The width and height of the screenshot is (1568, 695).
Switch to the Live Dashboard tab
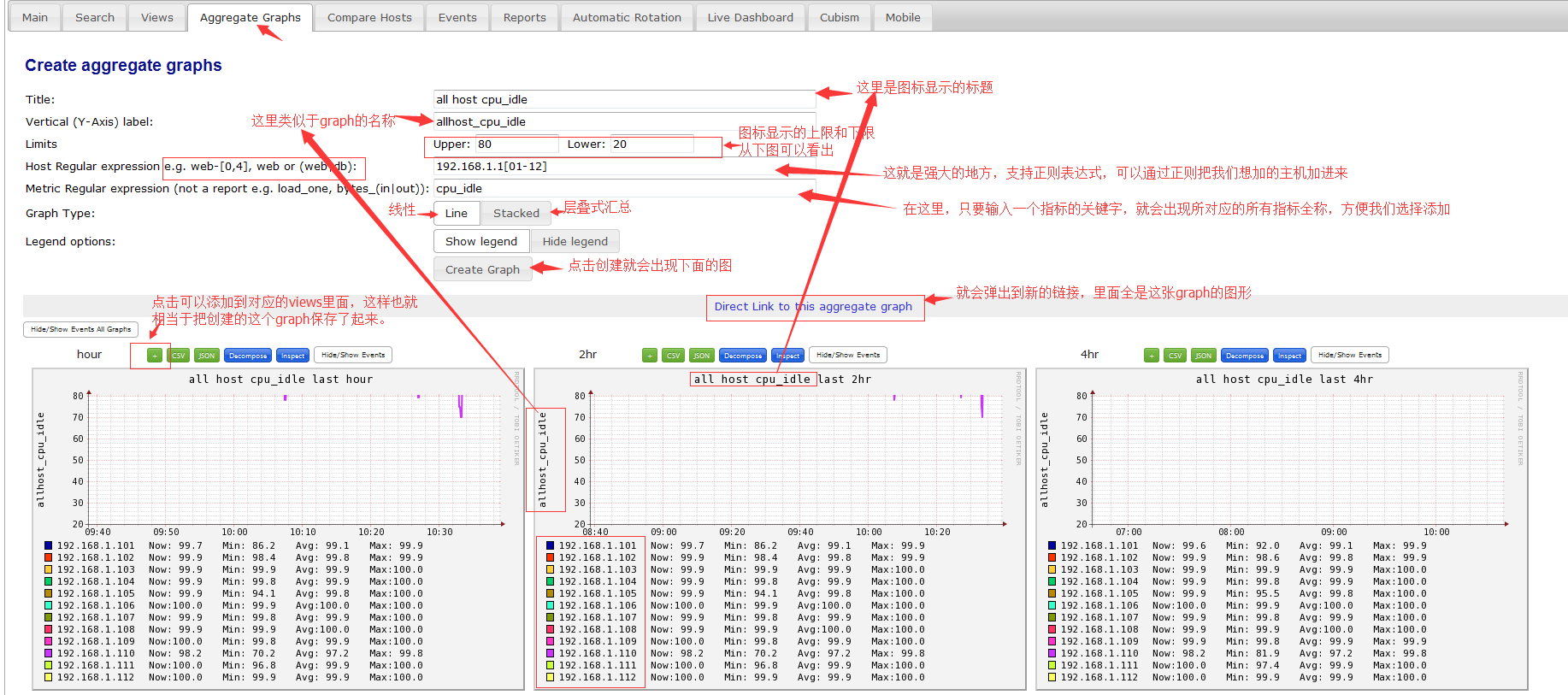[750, 17]
